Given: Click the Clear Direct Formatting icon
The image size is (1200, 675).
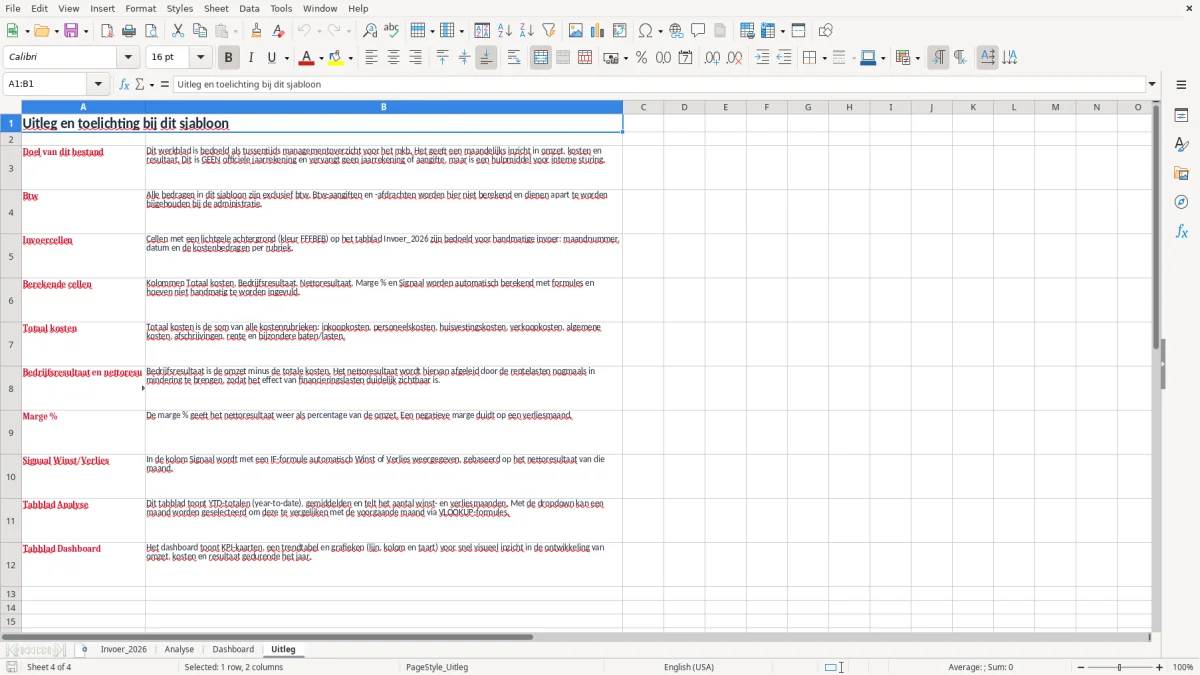Looking at the screenshot, I should [x=279, y=31].
